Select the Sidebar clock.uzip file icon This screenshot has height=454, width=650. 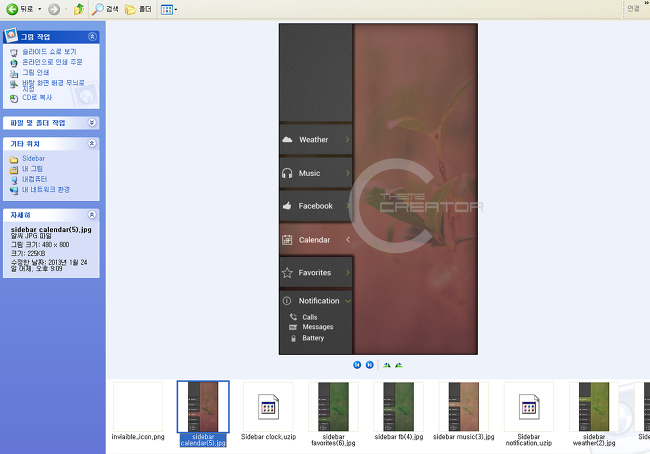[x=268, y=407]
